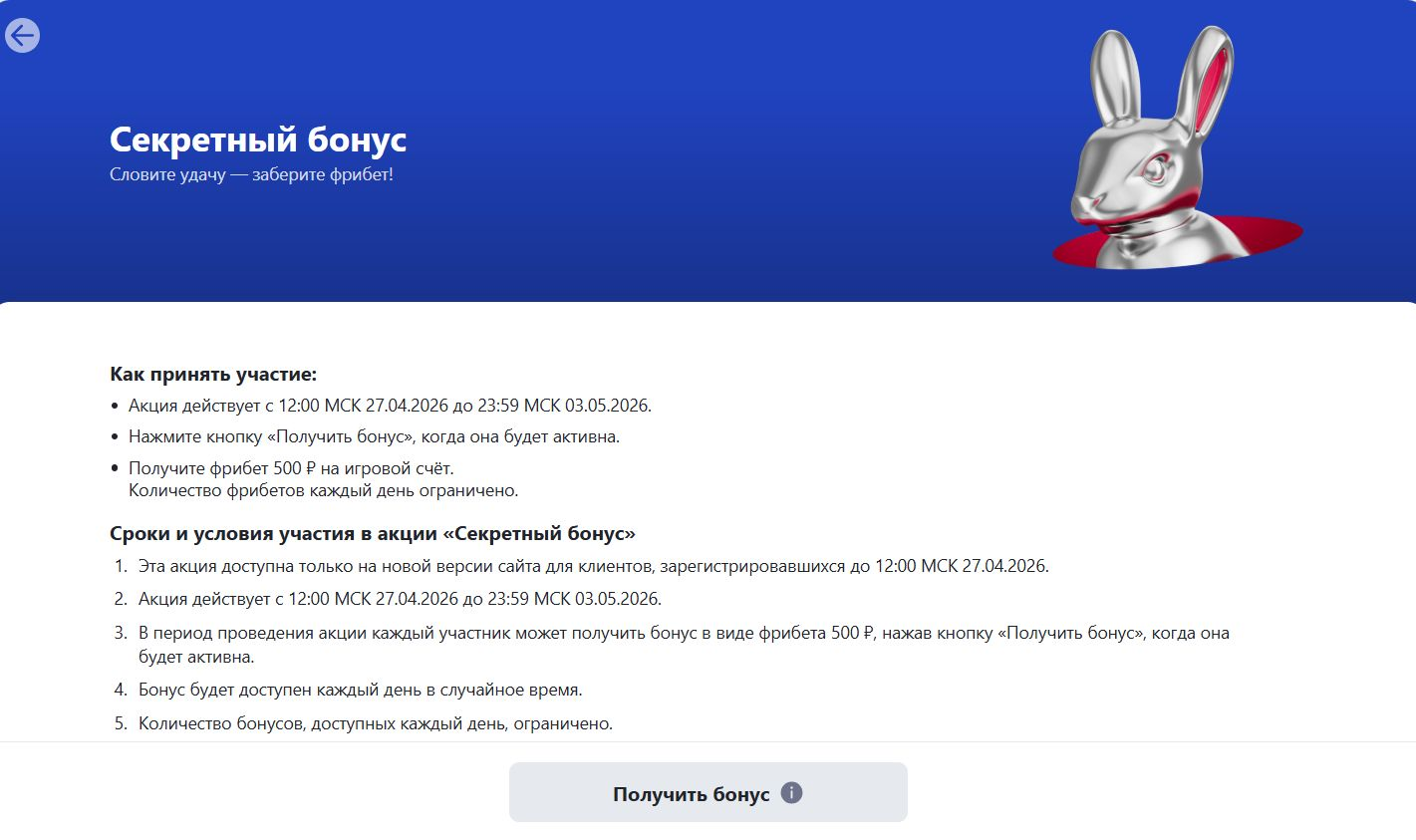The width and height of the screenshot is (1416, 840).
Task: Click the bullet Получите фрибет 500 ₽
Action: tap(291, 468)
